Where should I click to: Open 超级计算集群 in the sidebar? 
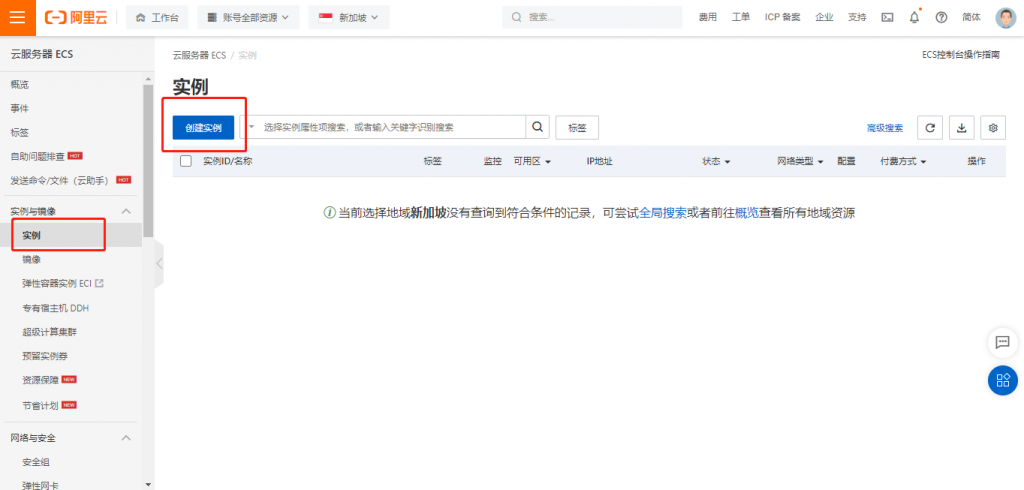(x=50, y=332)
